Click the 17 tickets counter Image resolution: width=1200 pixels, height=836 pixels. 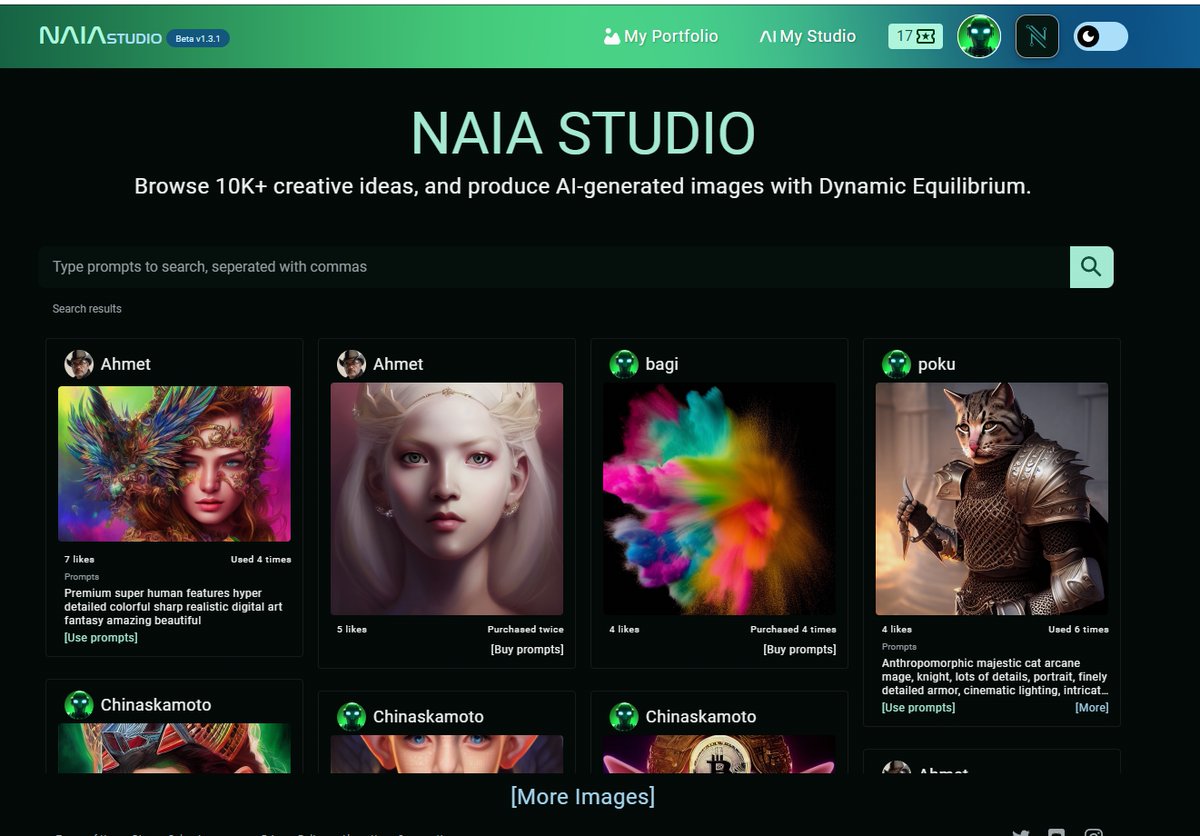pyautogui.click(x=915, y=37)
